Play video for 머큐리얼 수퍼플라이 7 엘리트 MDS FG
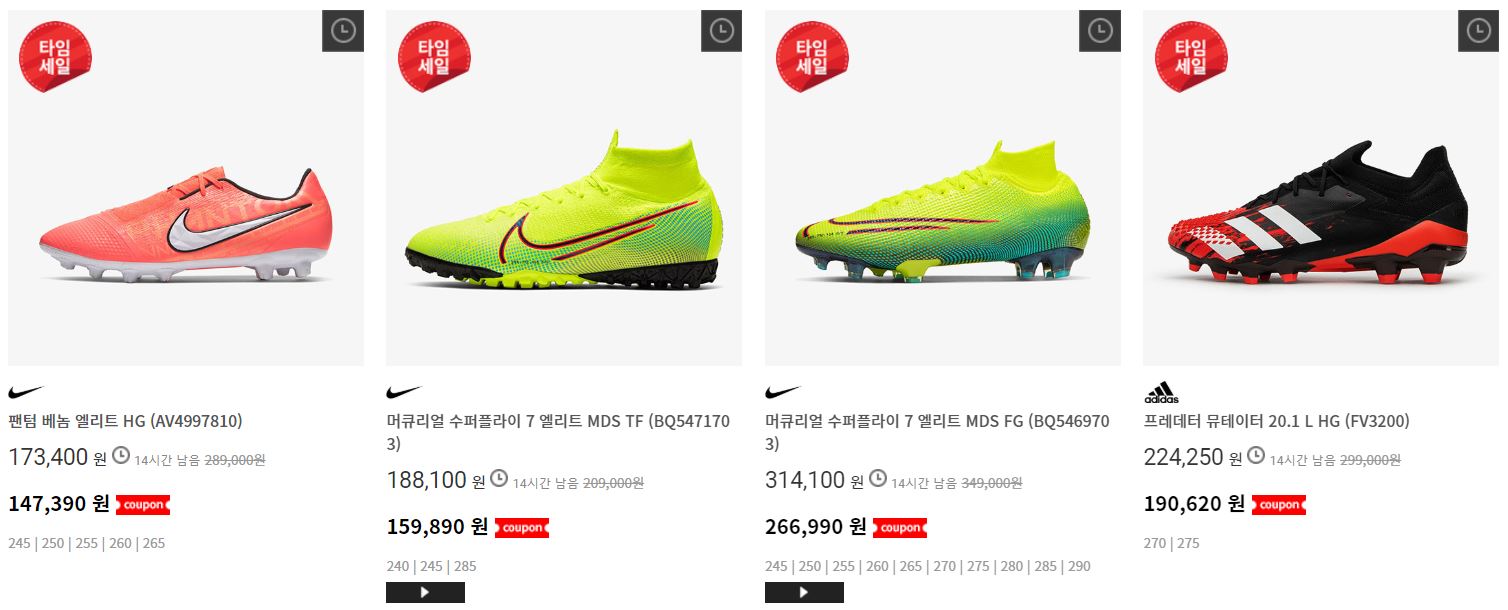Screen dimensions: 1508x610 tap(804, 592)
